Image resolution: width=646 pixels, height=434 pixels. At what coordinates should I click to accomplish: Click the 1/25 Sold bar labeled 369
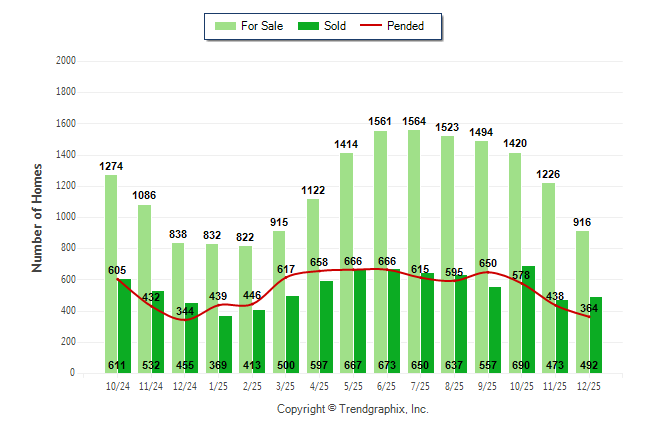[226, 345]
